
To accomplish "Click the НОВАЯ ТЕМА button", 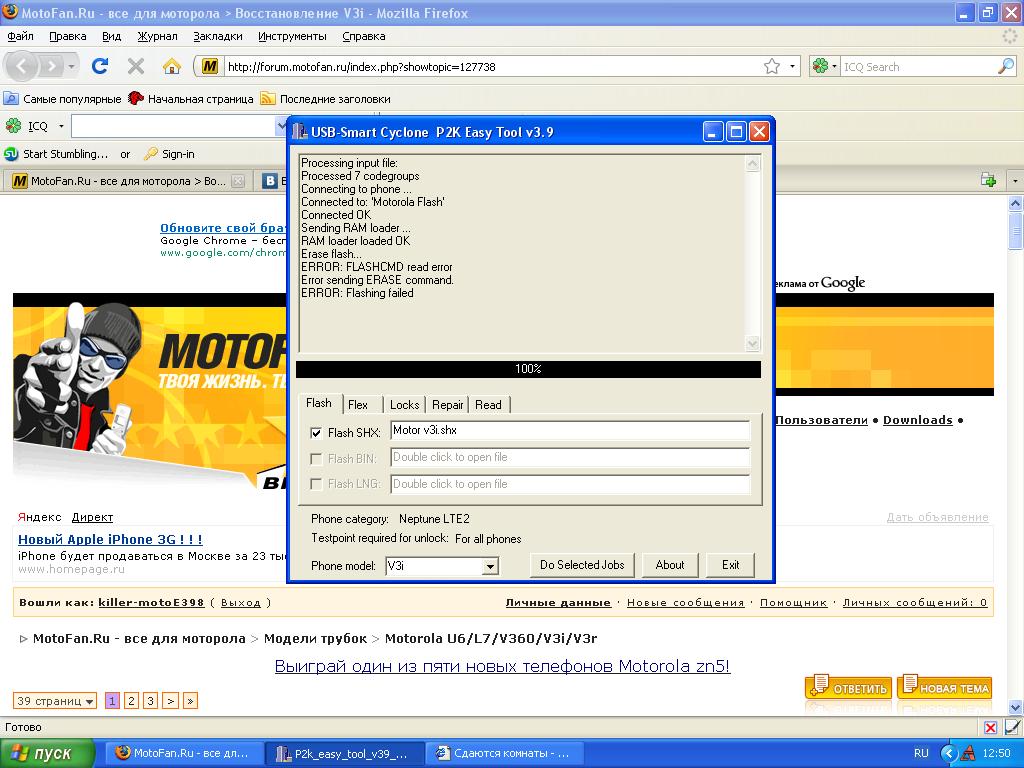I will click(x=945, y=688).
